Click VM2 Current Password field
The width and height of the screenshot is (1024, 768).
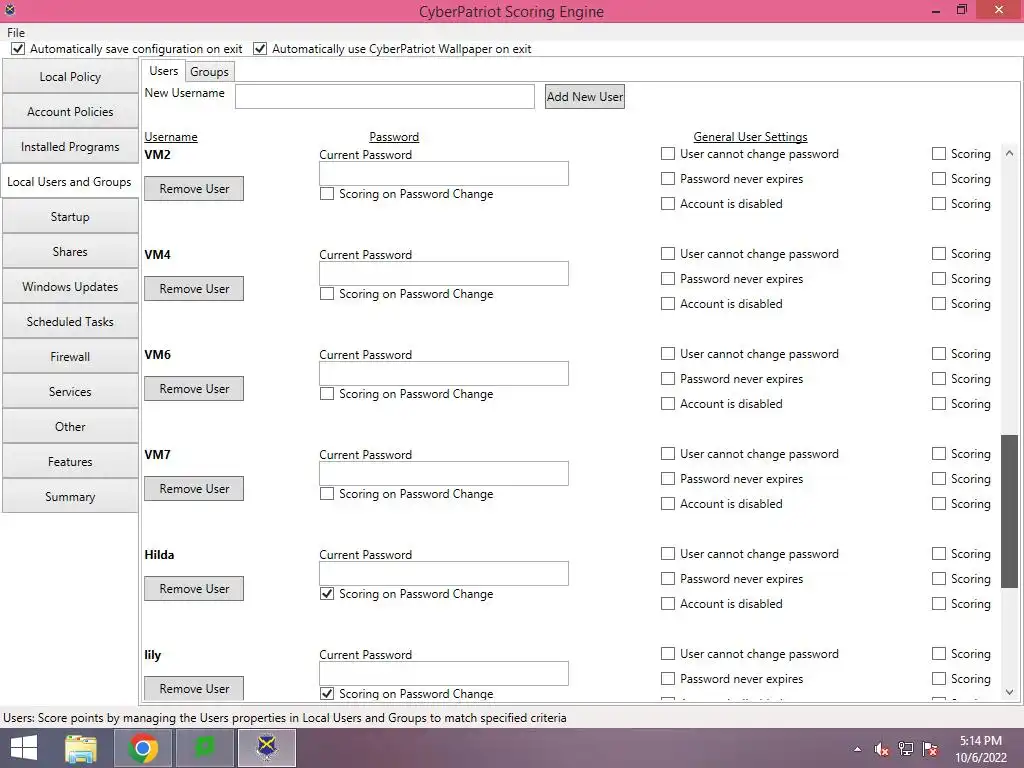tap(443, 174)
